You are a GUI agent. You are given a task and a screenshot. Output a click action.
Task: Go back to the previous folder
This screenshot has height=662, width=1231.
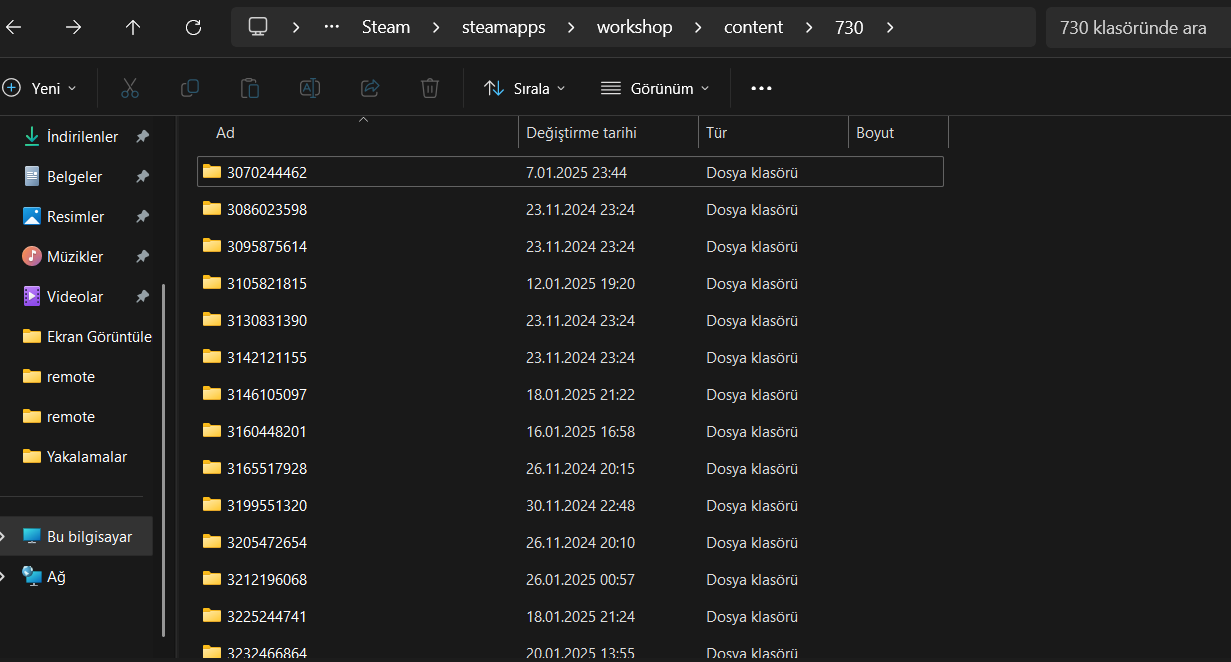13,27
